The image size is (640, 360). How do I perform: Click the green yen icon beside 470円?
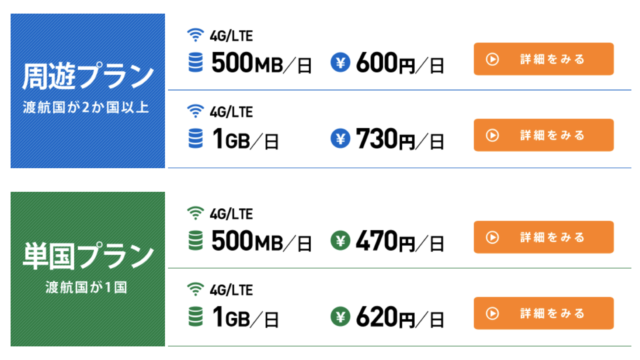pos(340,240)
